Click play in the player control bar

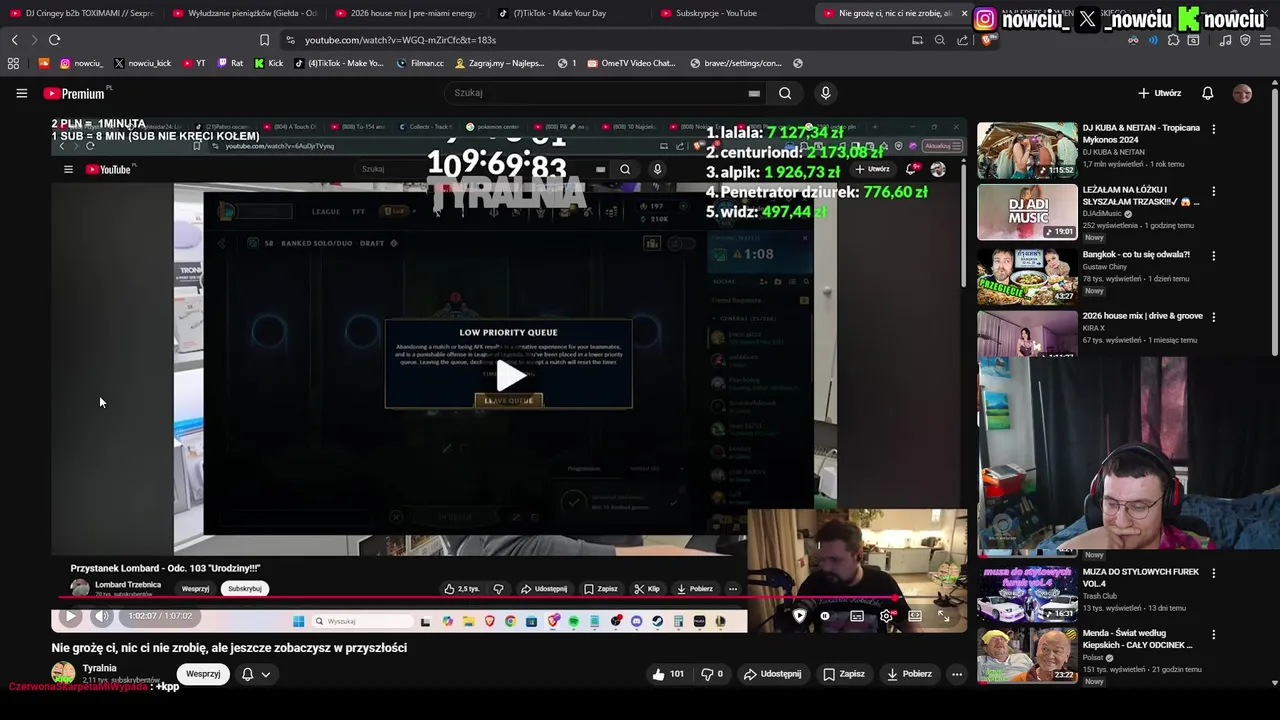[x=70, y=616]
